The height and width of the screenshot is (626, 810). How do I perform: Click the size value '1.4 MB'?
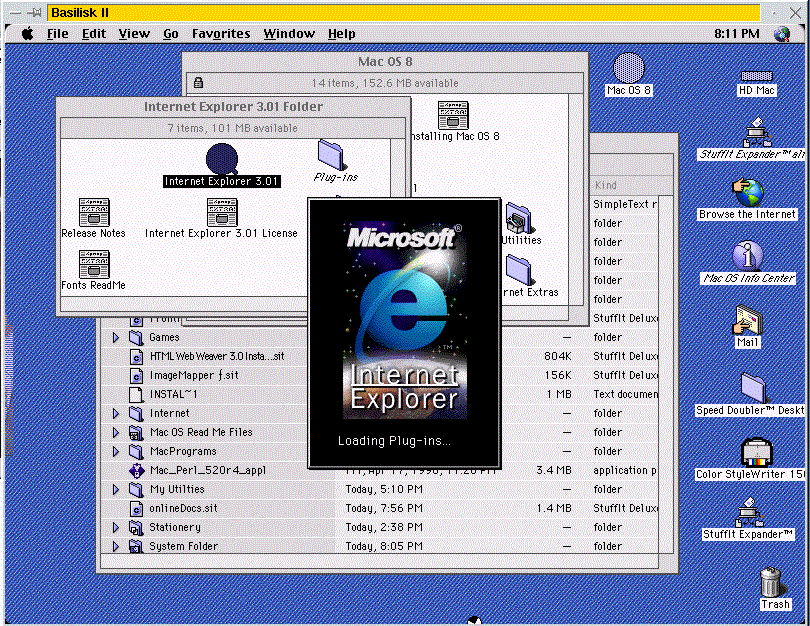[x=554, y=508]
